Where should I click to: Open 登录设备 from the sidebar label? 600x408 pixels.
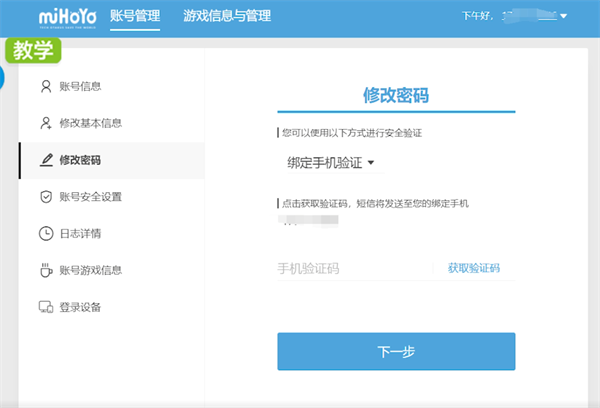point(80,307)
